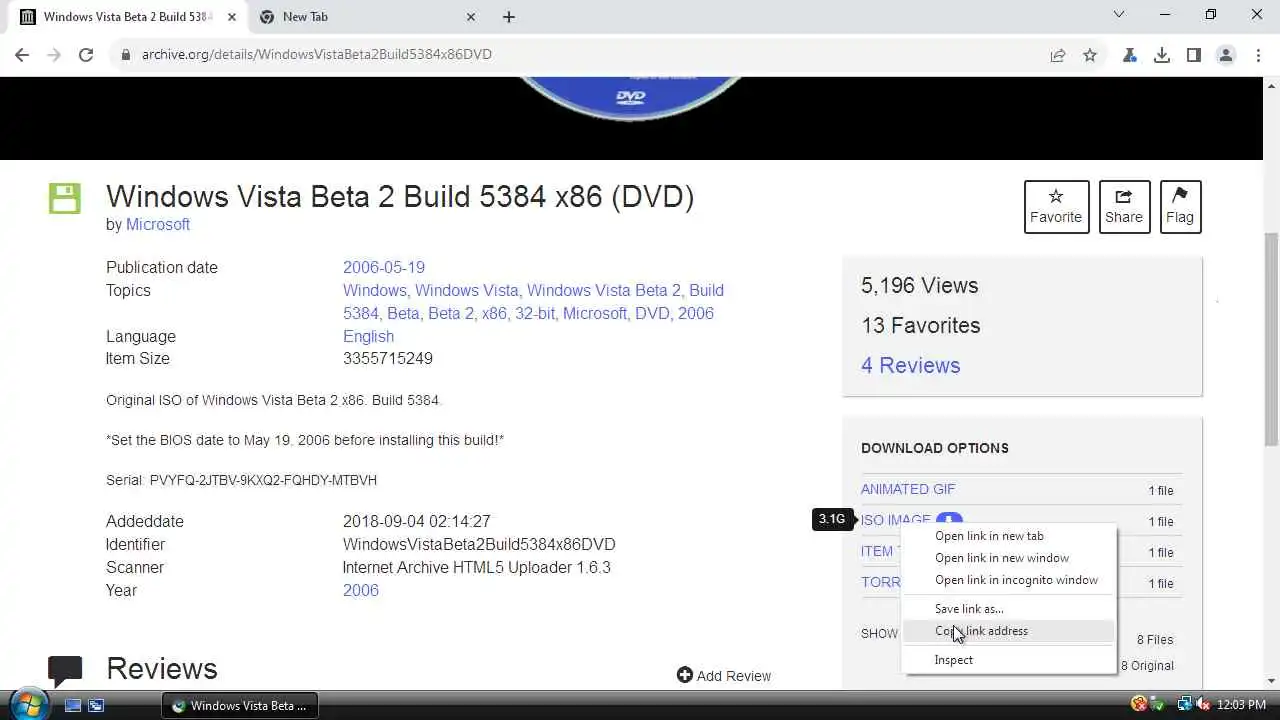Bookmark this page with the star icon
Viewport: 1280px width, 720px height.
(x=1090, y=55)
